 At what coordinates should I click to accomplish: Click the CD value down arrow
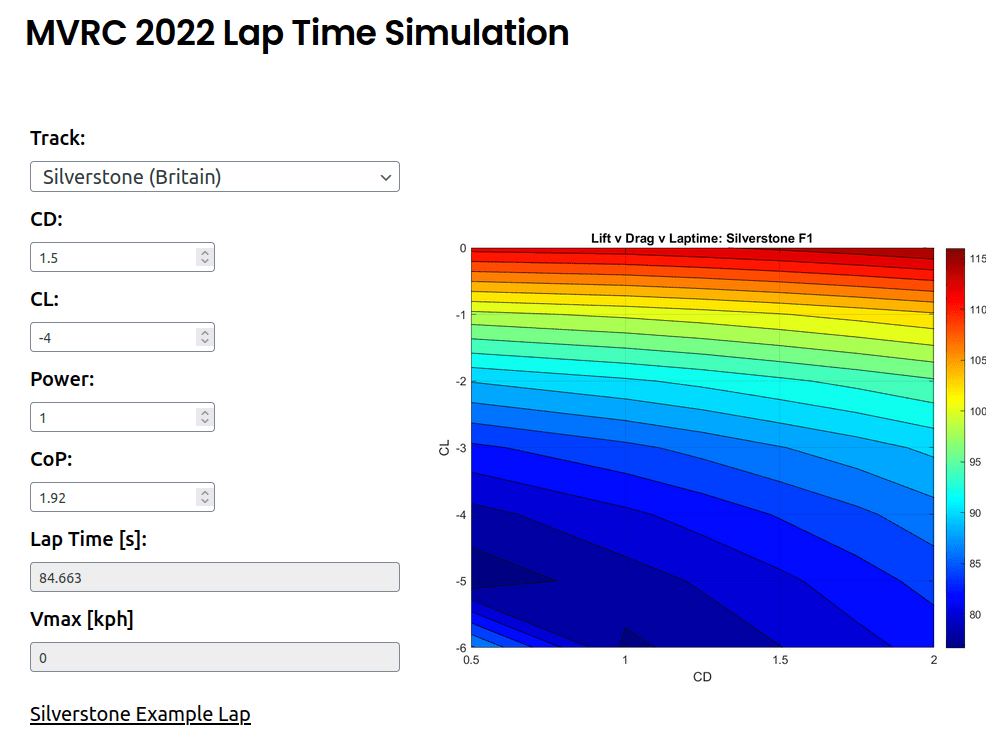tap(204, 263)
